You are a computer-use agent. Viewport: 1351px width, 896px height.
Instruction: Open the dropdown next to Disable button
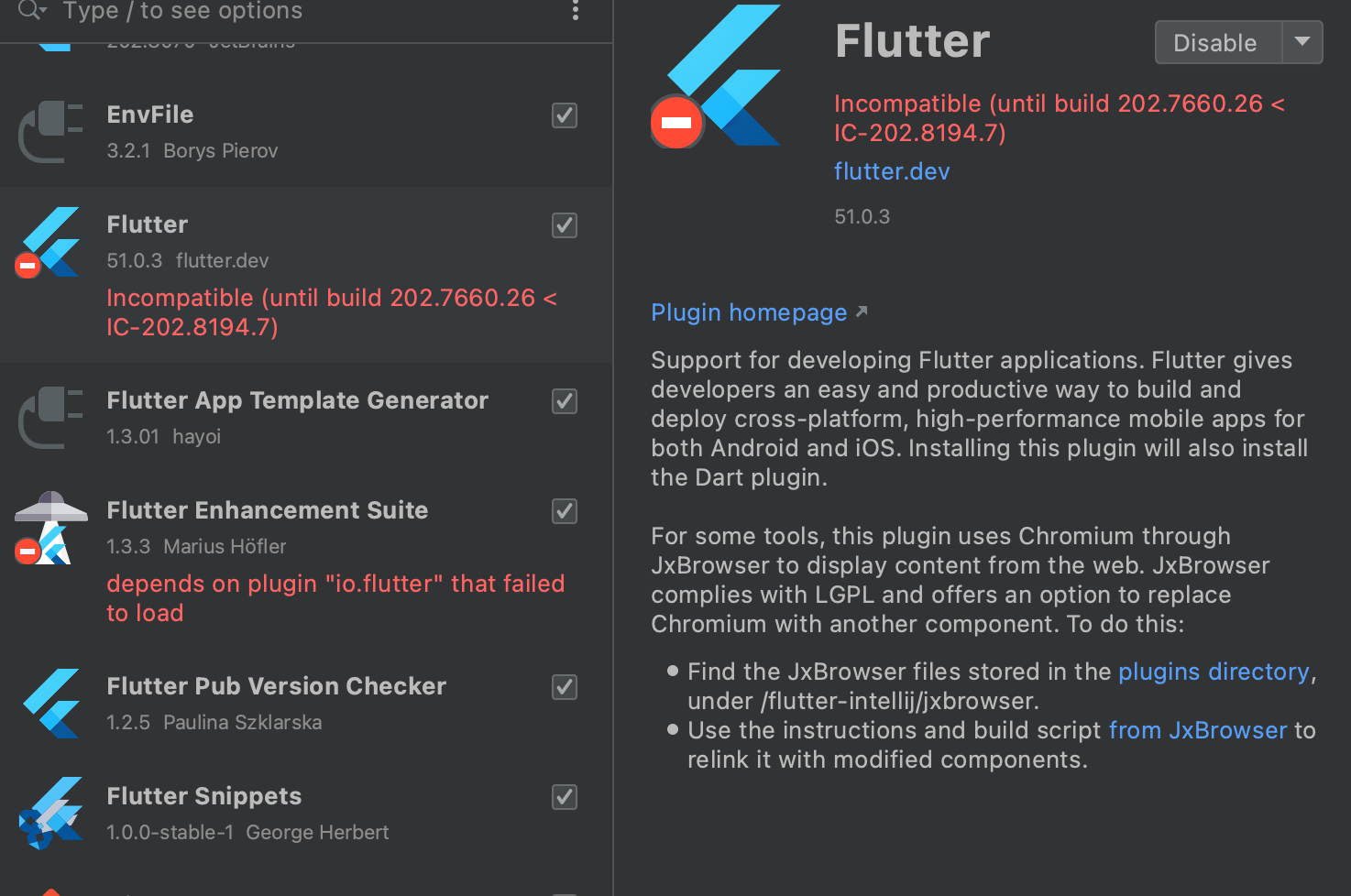pyautogui.click(x=1303, y=42)
